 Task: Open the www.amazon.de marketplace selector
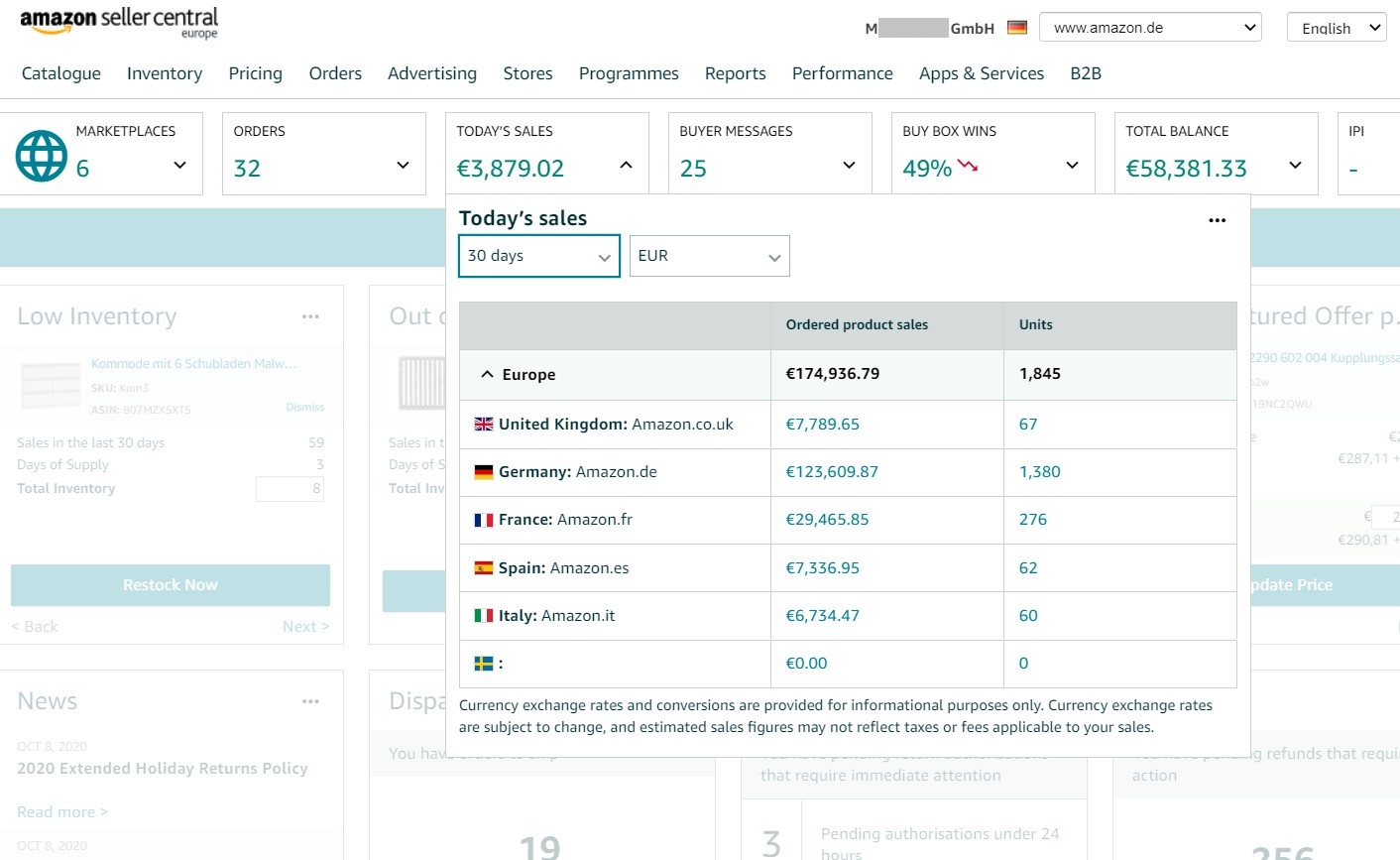tap(1149, 28)
